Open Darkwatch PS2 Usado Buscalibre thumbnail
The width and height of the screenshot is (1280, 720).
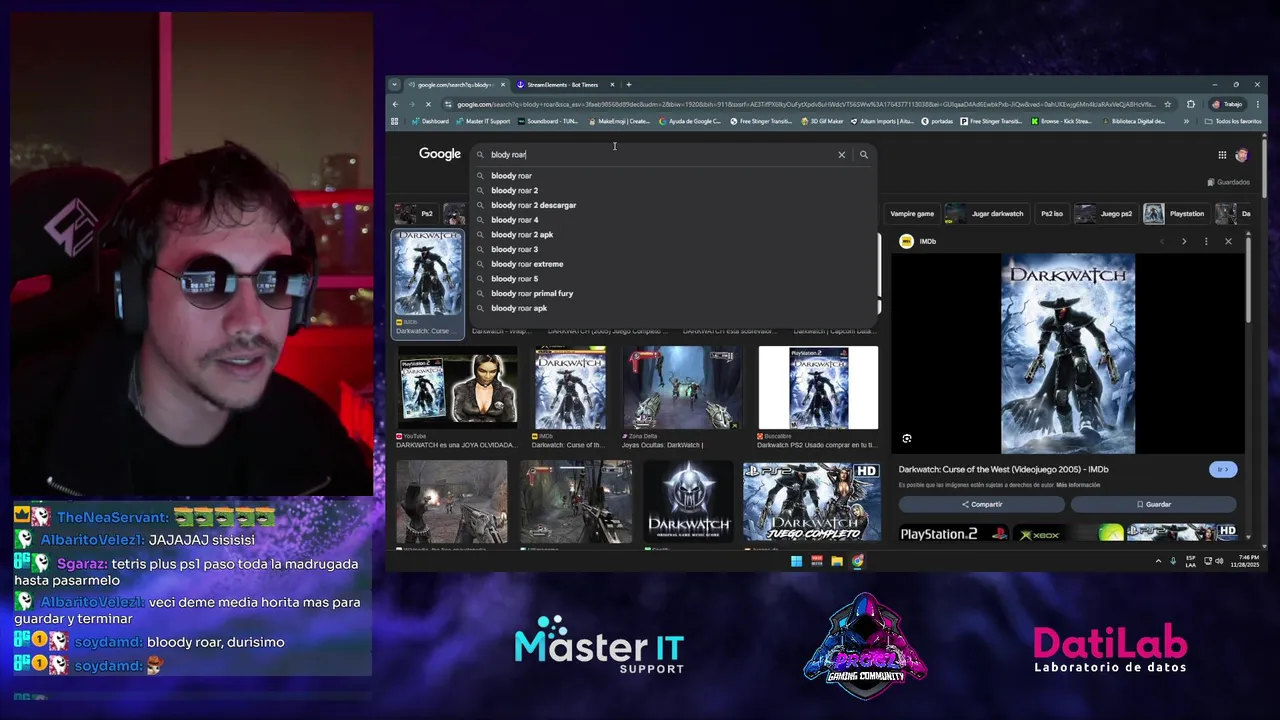[x=818, y=388]
